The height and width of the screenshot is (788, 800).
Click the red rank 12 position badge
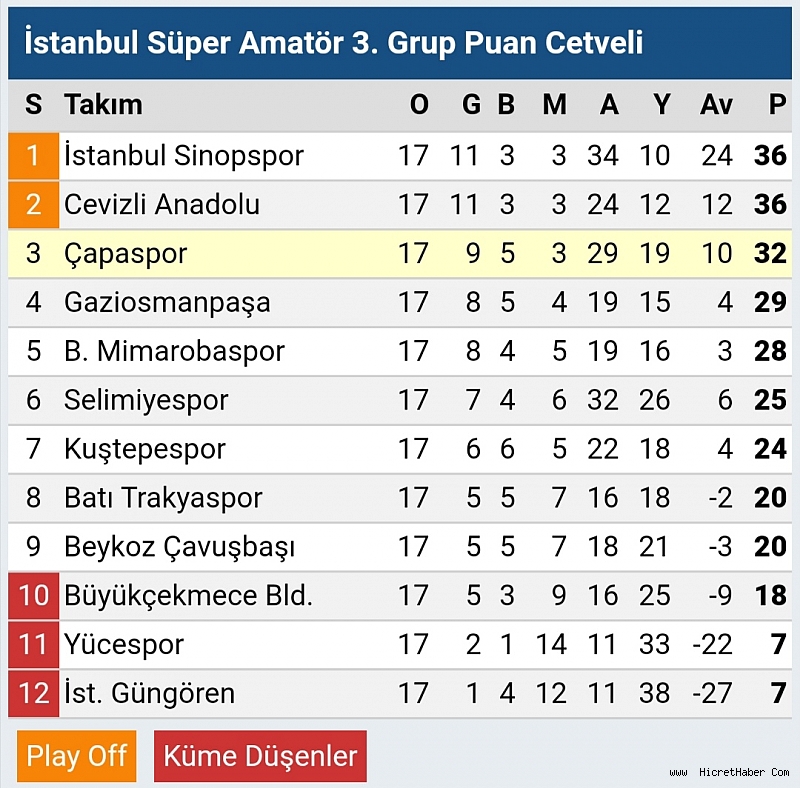(33, 693)
